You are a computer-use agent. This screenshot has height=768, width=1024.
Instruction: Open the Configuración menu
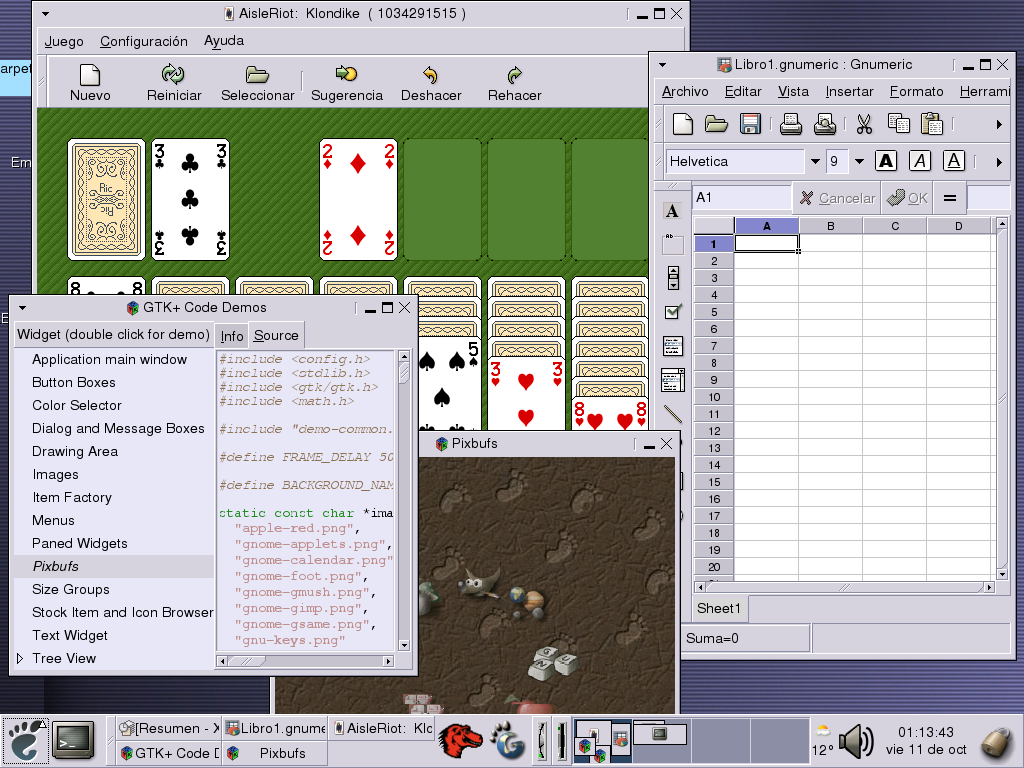click(144, 41)
